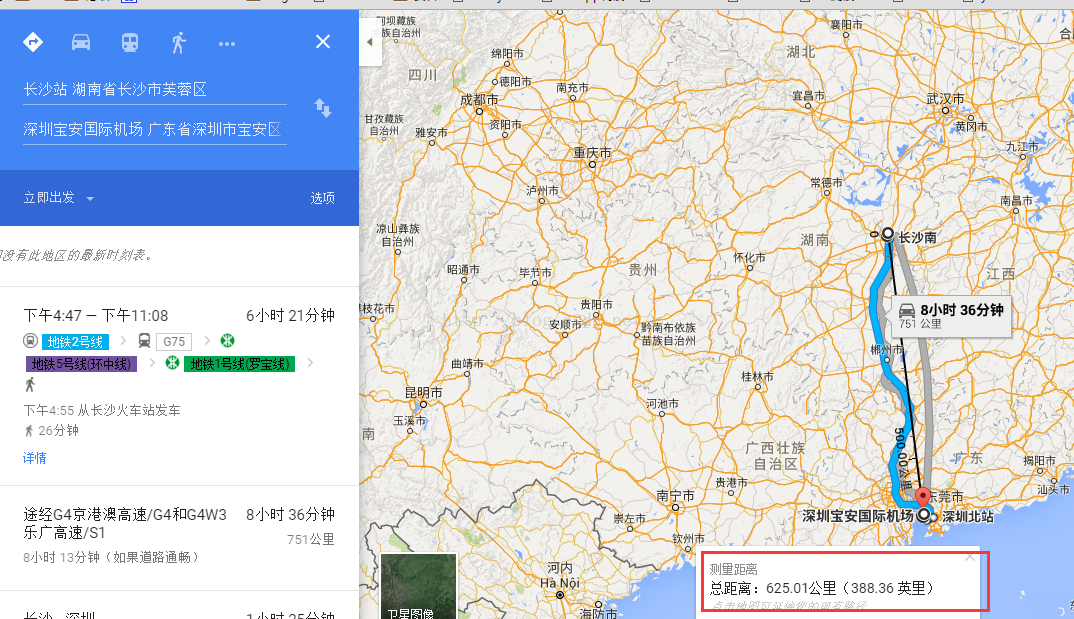This screenshot has height=619, width=1074.
Task: Switch to satellite imagery thumbnail
Action: [419, 586]
